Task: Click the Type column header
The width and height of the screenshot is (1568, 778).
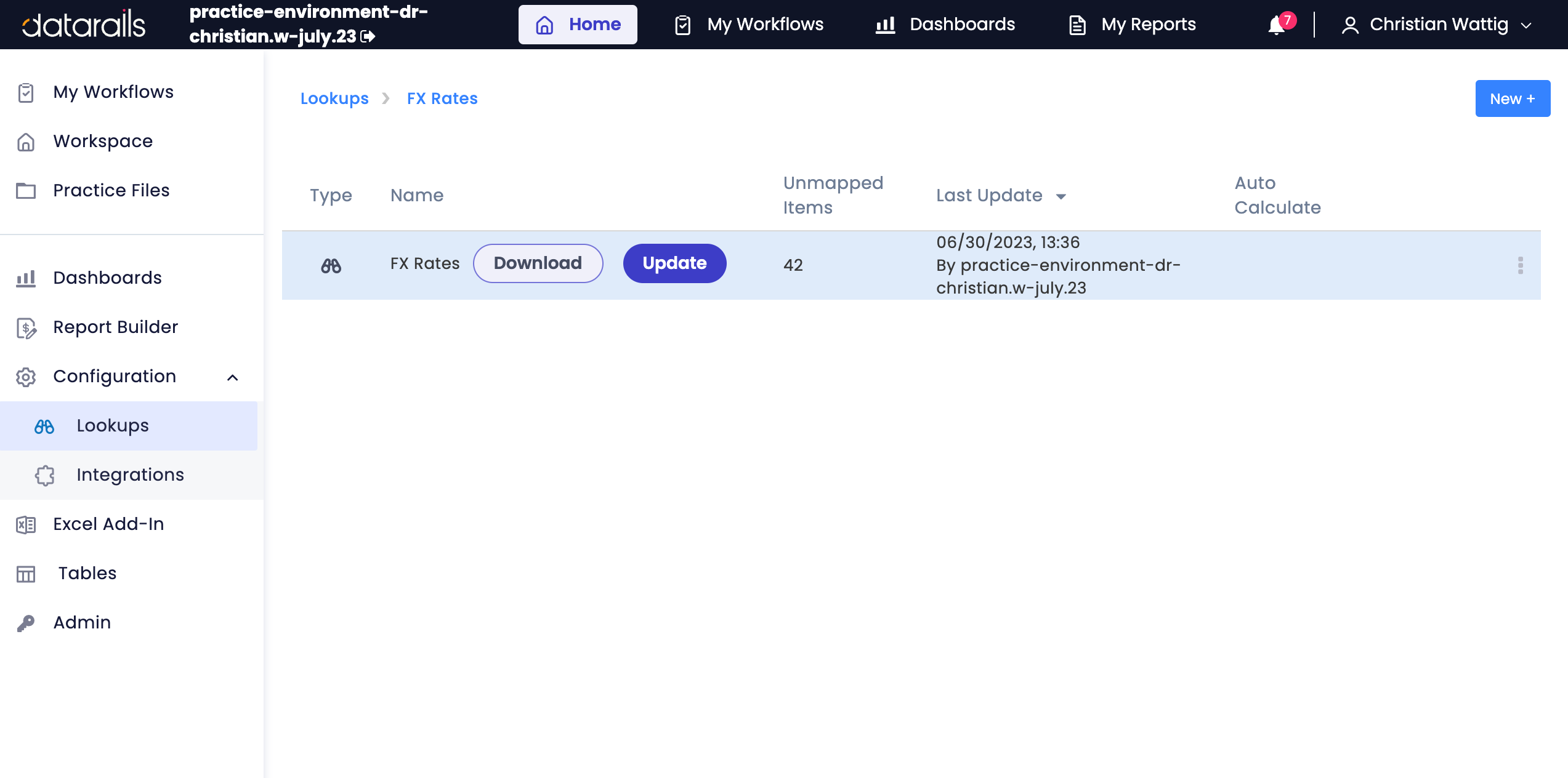Action: point(331,195)
